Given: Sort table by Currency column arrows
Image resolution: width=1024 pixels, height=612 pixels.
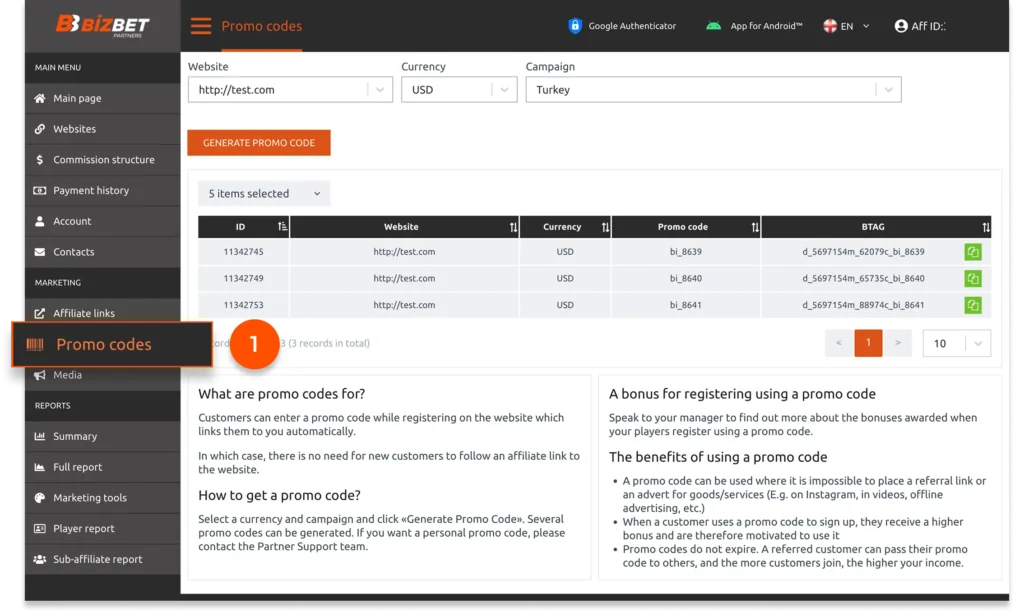Looking at the screenshot, I should pyautogui.click(x=605, y=227).
